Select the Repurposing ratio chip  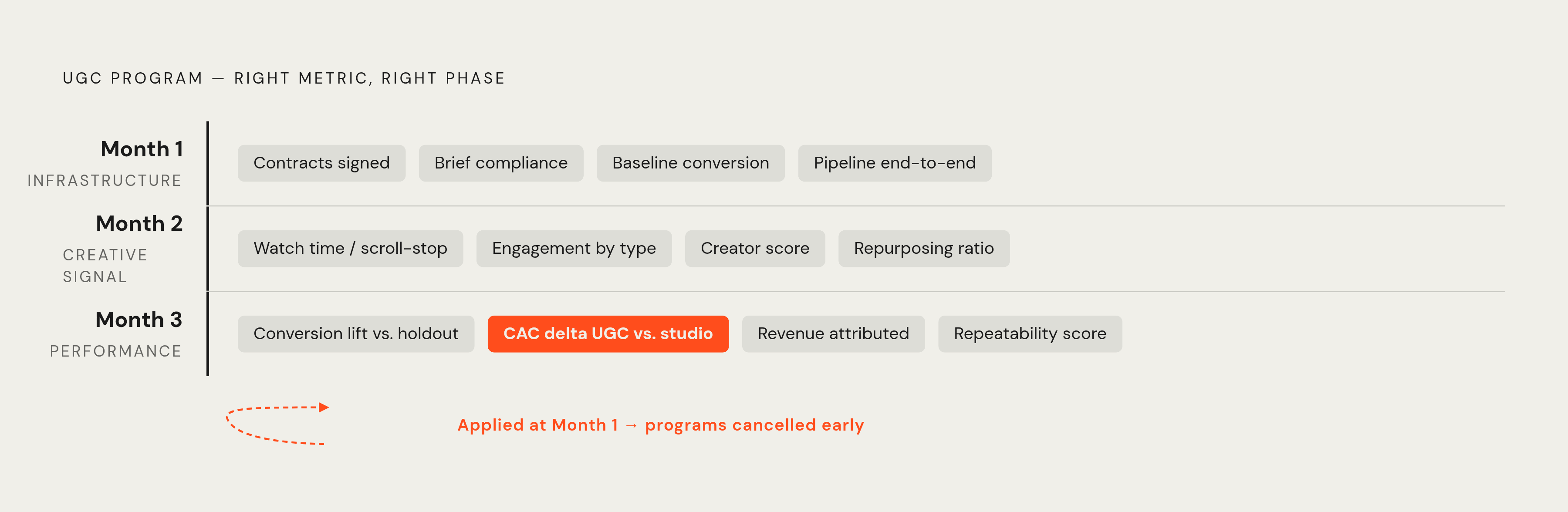click(x=923, y=249)
